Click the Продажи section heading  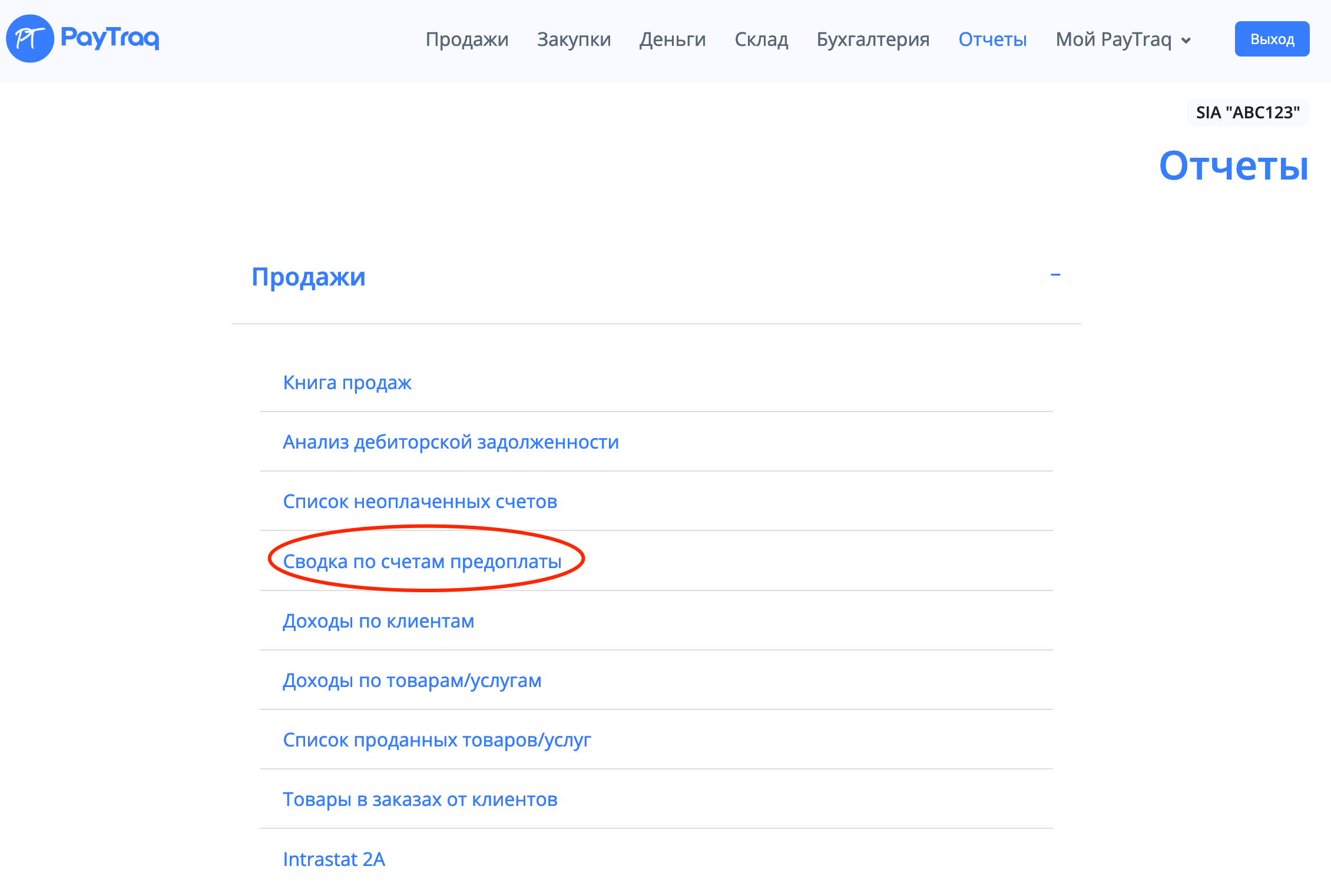coord(308,277)
